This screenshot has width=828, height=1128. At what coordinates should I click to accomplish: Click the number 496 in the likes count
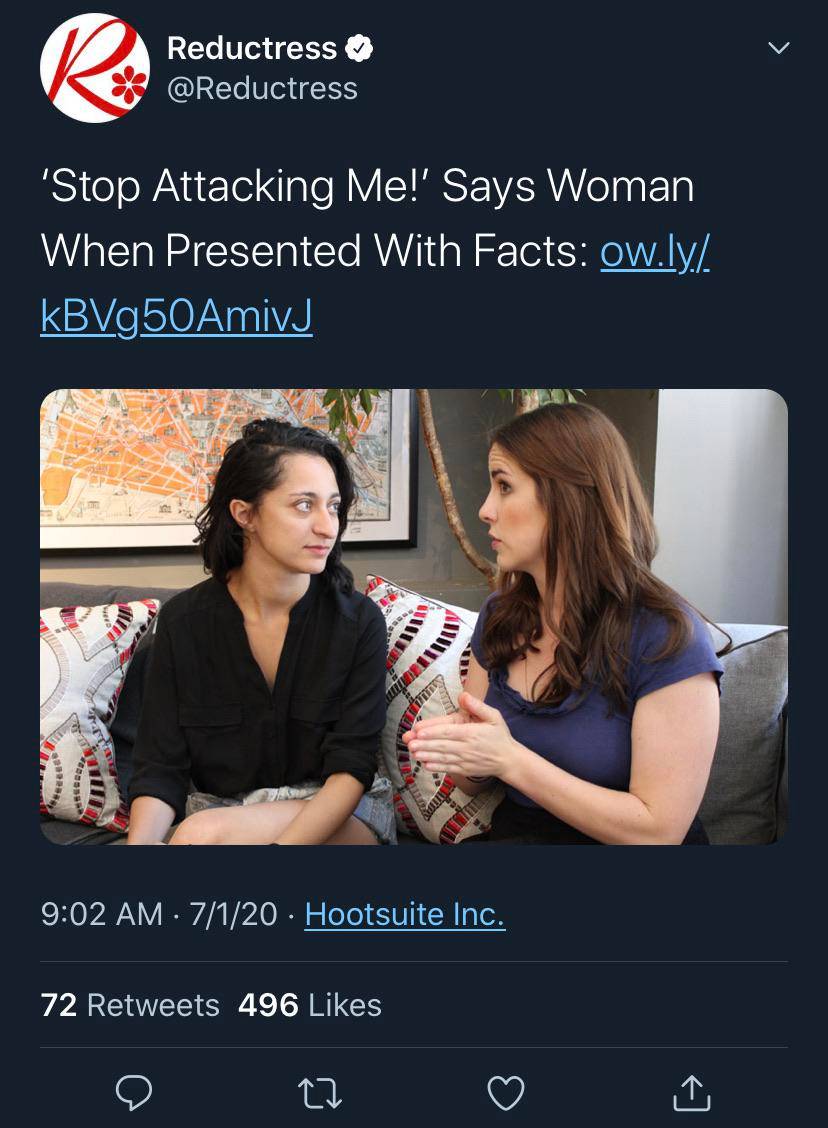(x=268, y=1005)
